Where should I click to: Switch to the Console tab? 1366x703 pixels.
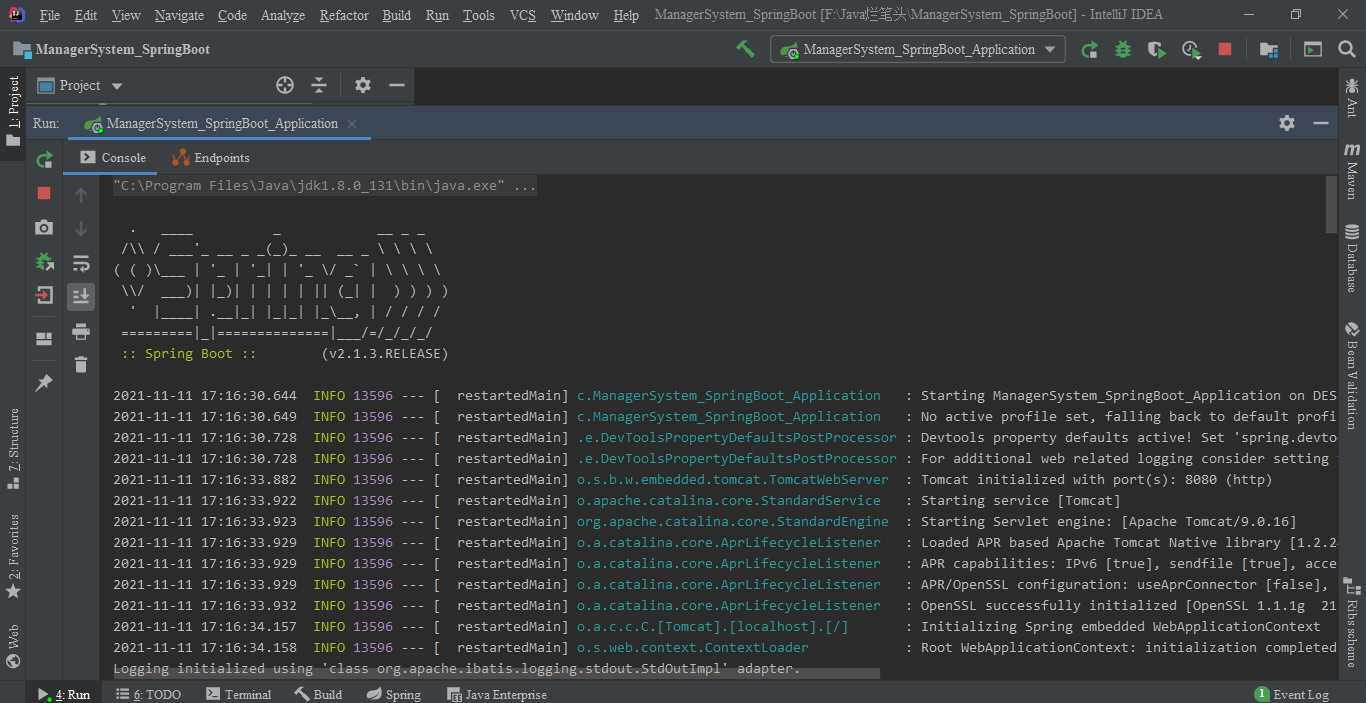(x=113, y=158)
